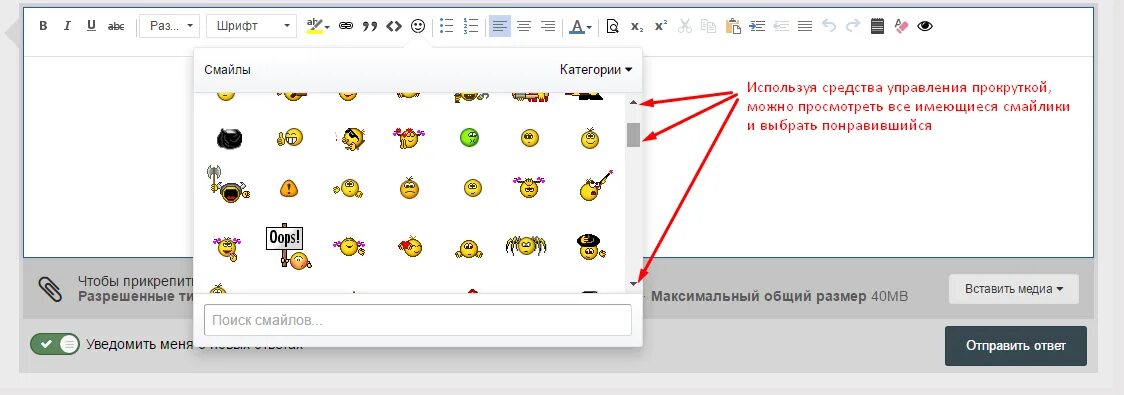Screen dimensions: 1124x395
Task: Open the 'Шрифт' font dropdown
Action: (251, 26)
